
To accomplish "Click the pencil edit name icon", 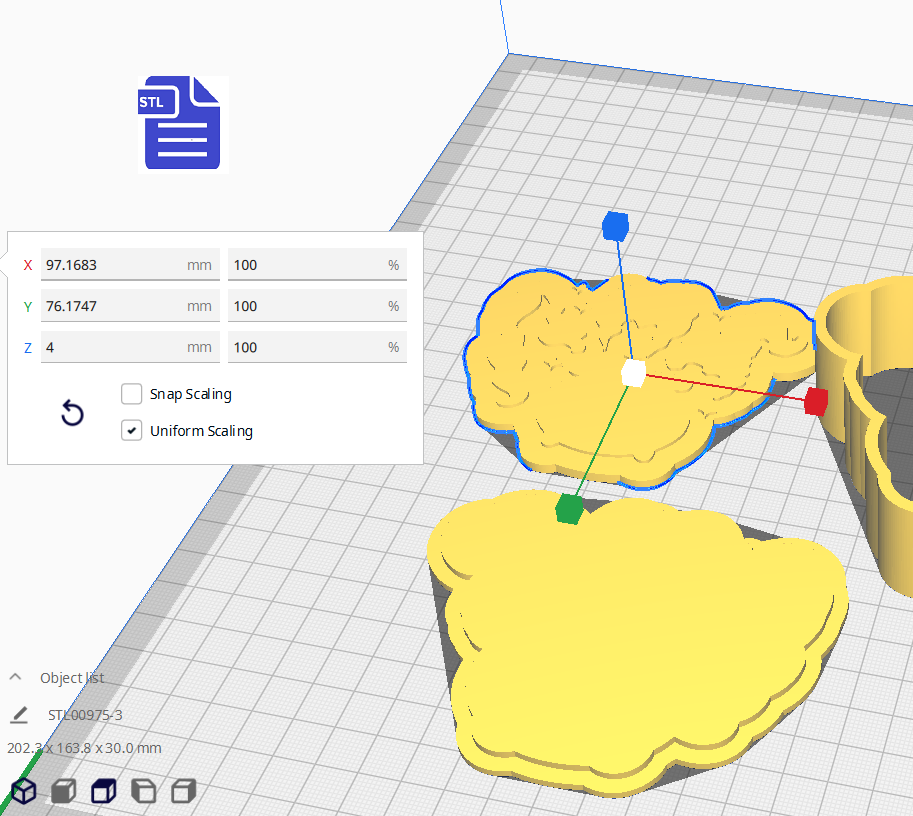I will tap(19, 715).
